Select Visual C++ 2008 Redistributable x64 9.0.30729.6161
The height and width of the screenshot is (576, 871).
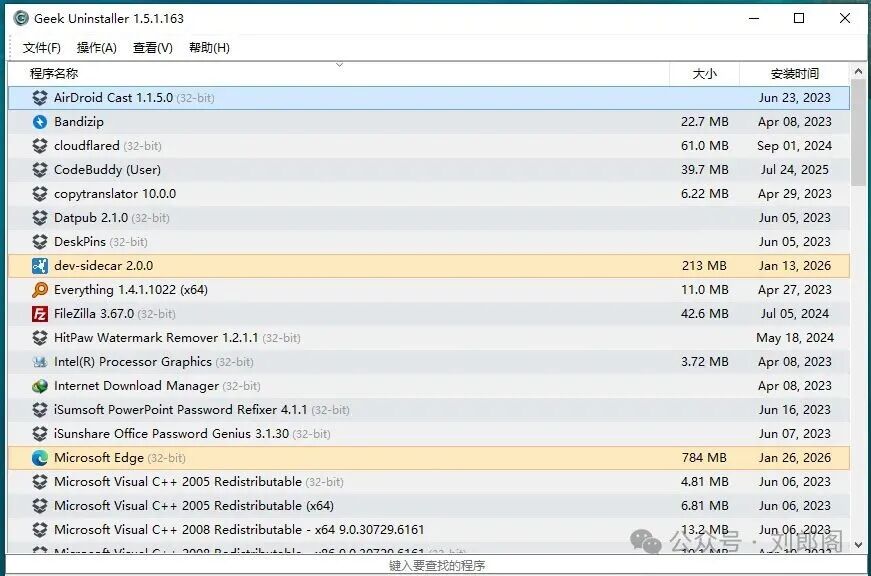click(x=239, y=529)
